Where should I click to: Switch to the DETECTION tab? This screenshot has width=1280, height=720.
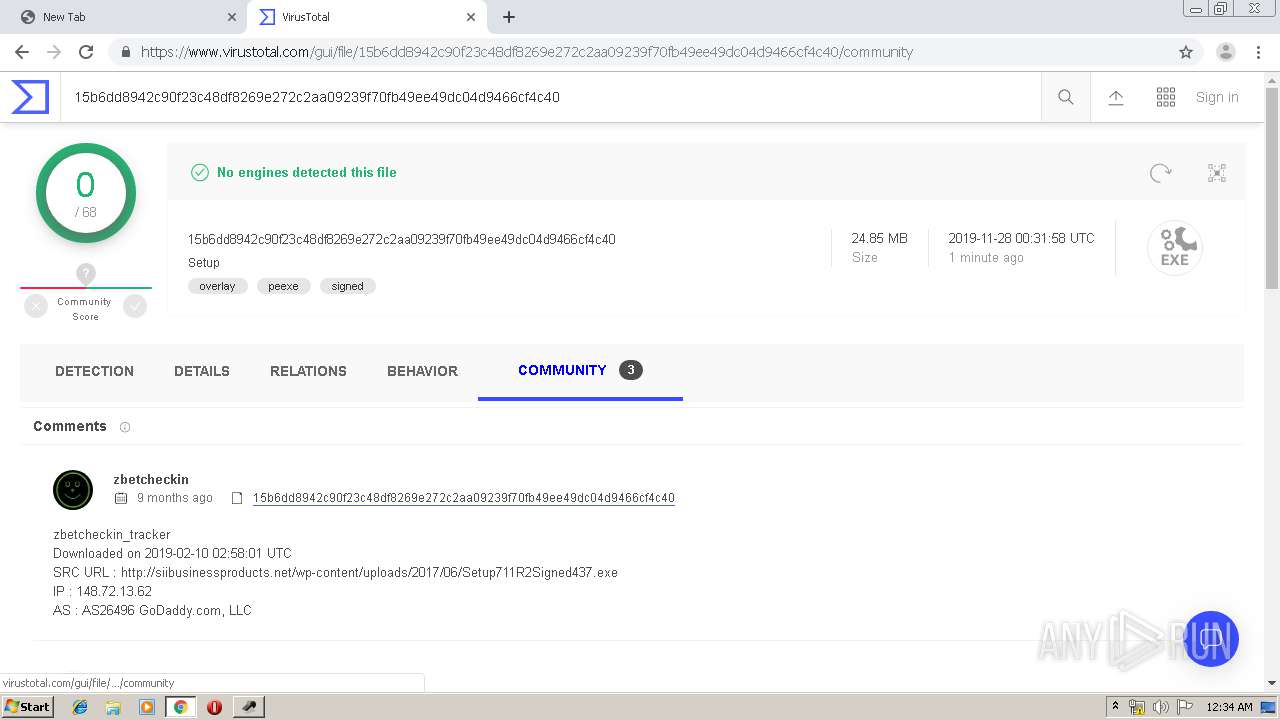pos(94,371)
